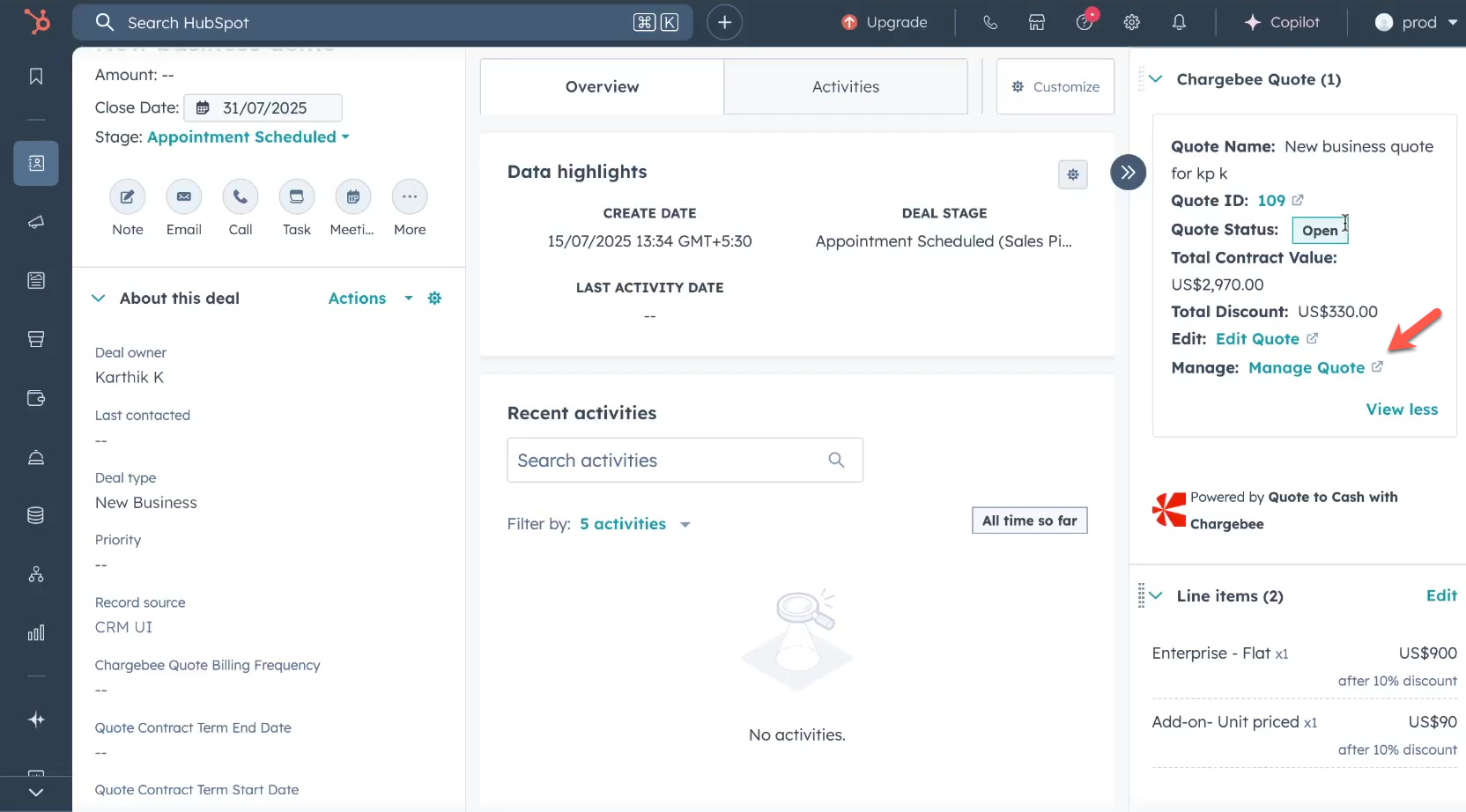Viewport: 1466px width, 812px height.
Task: Click the Search activities field
Action: (670, 461)
